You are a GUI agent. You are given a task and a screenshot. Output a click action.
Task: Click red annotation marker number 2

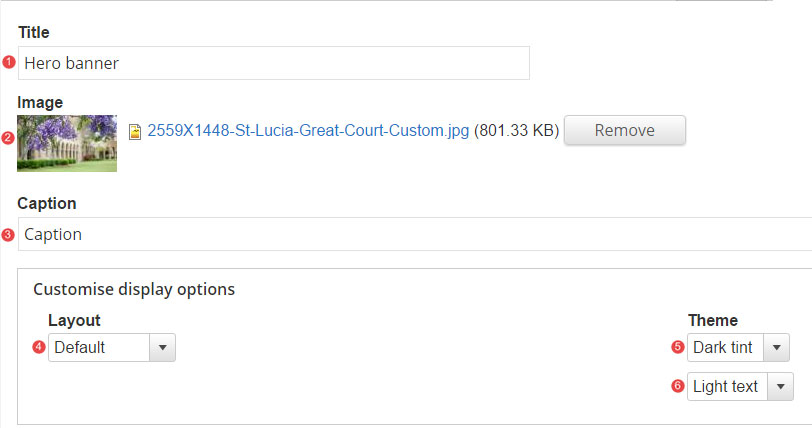tap(8, 138)
